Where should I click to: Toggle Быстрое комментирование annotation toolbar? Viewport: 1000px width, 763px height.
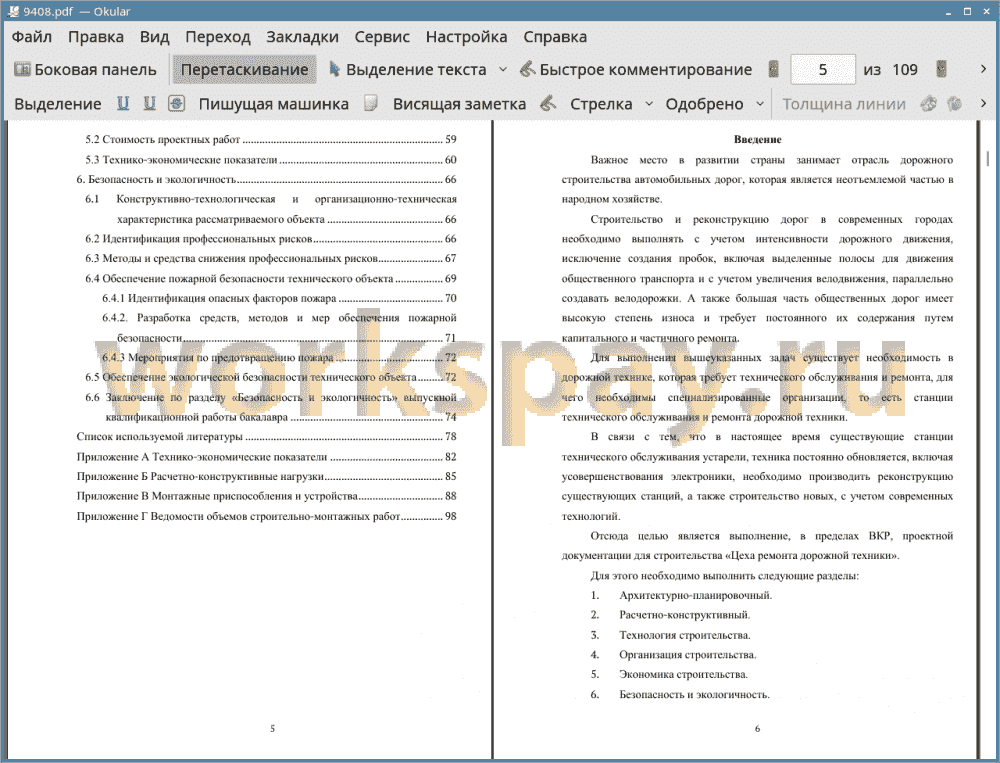tap(635, 70)
